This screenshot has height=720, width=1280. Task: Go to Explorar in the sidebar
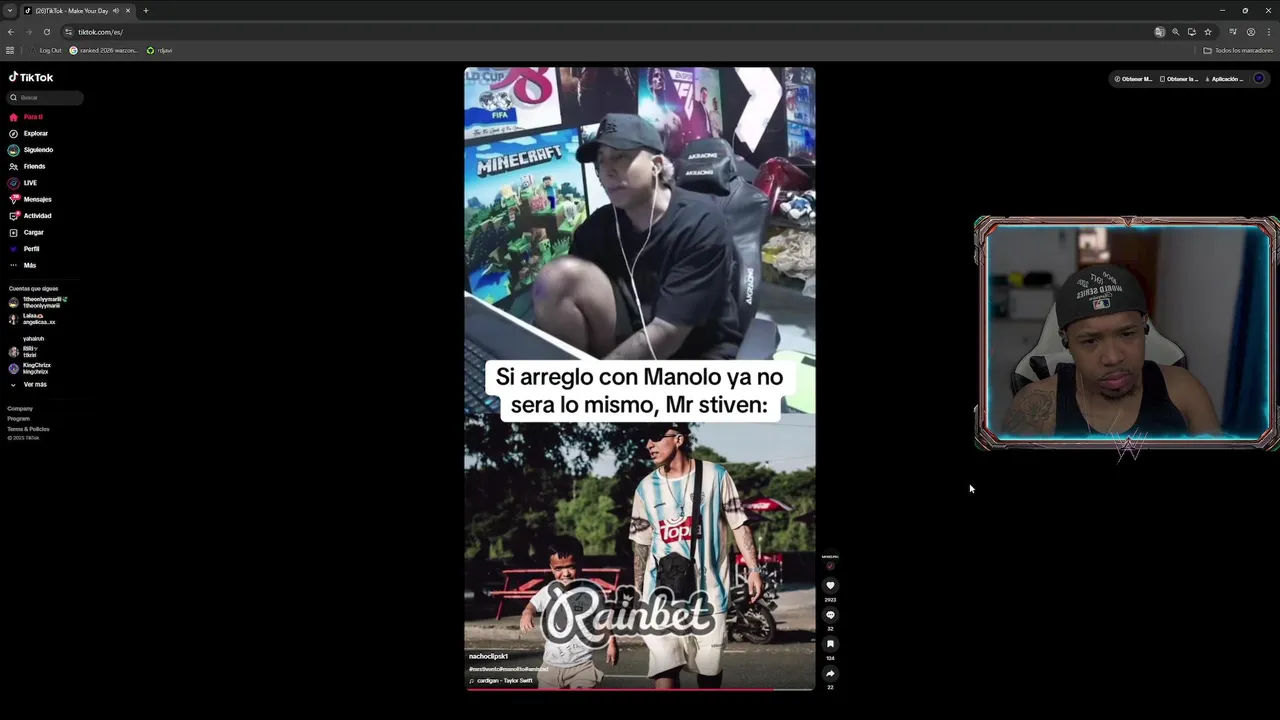coord(28,133)
